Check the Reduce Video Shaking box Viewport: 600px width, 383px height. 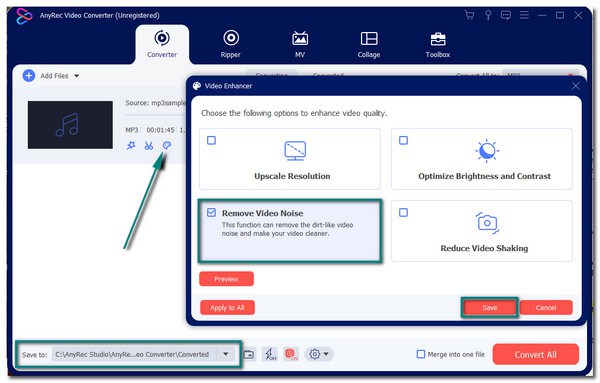pos(403,213)
